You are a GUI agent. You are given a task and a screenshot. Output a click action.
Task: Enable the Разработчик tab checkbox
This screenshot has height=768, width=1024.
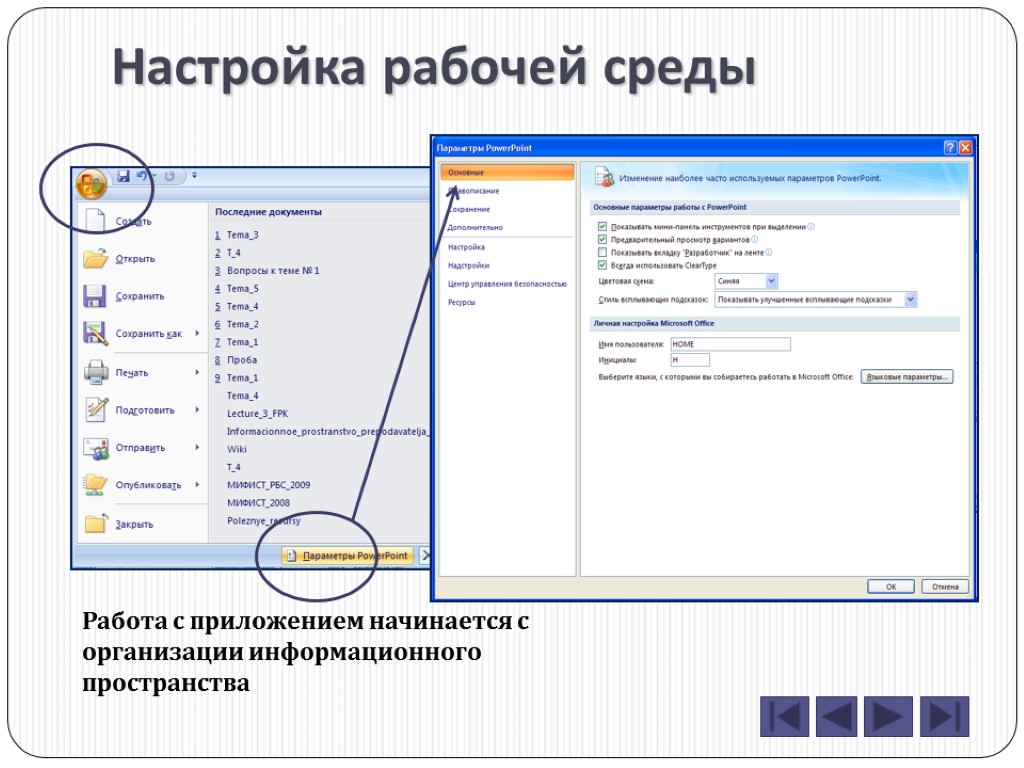coord(602,252)
